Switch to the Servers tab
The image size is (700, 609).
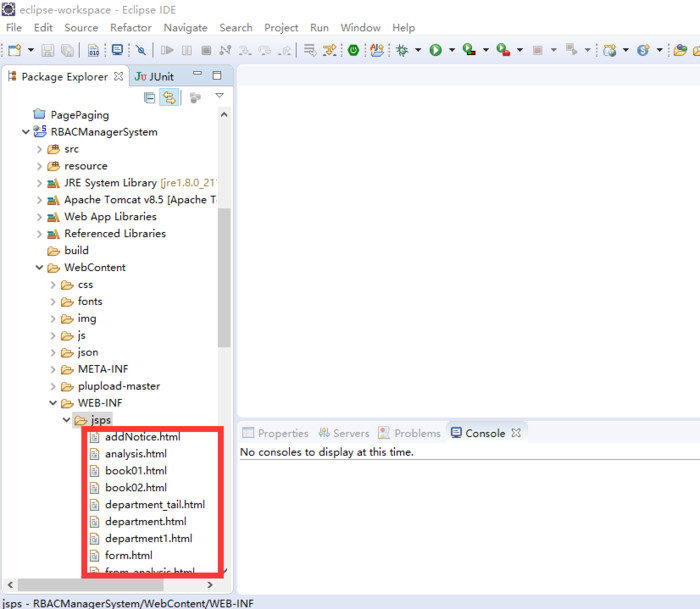pos(344,433)
